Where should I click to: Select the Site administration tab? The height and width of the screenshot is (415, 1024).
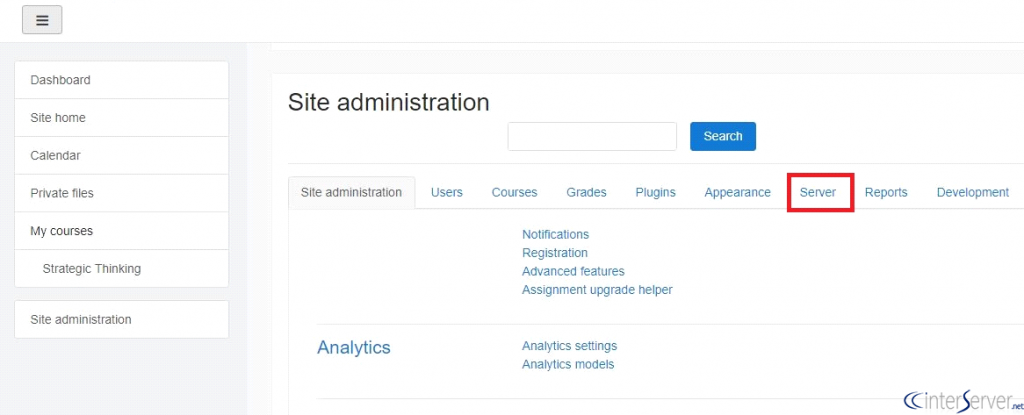(x=351, y=193)
